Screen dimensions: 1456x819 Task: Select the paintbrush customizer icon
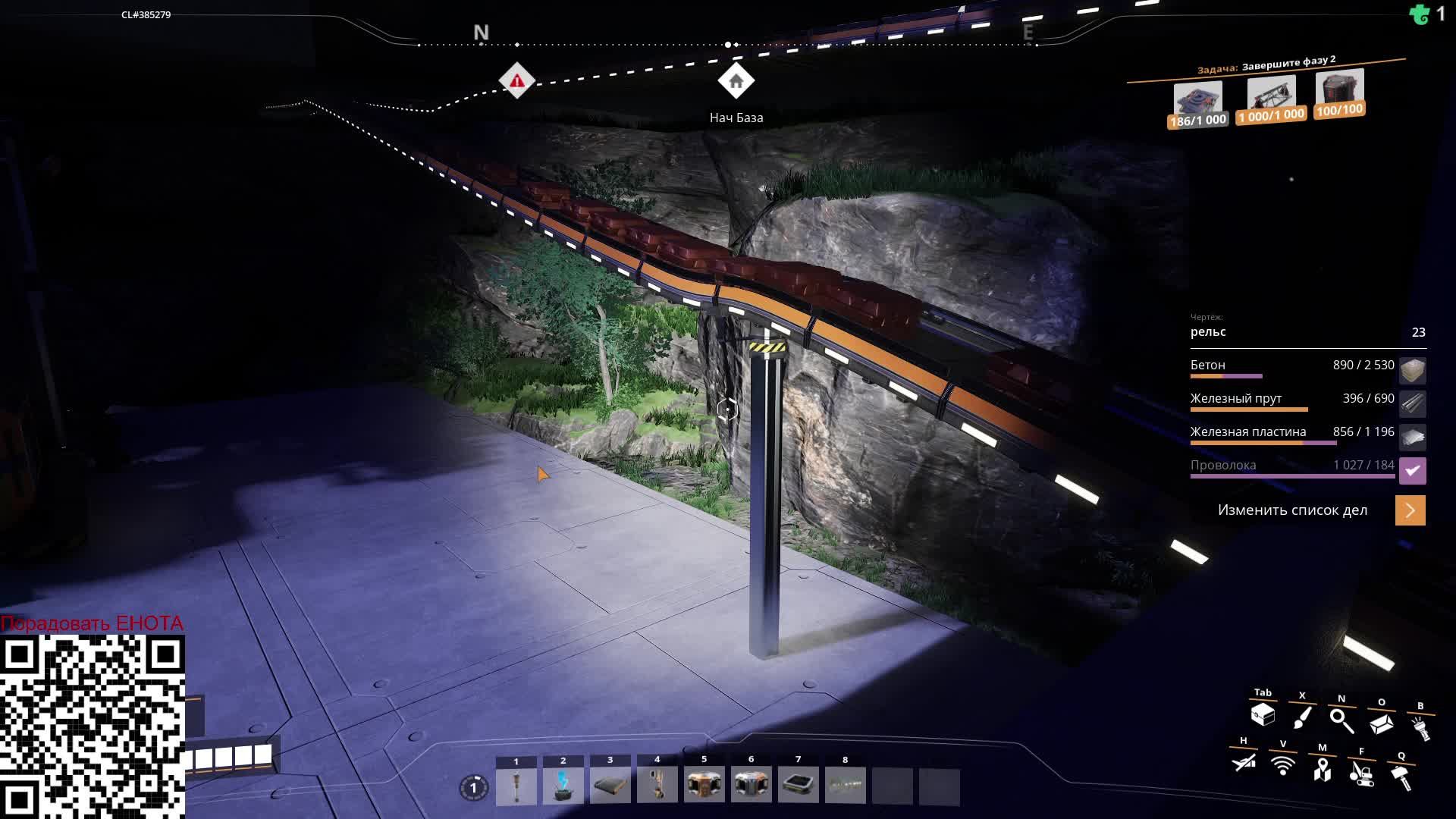(x=1302, y=717)
